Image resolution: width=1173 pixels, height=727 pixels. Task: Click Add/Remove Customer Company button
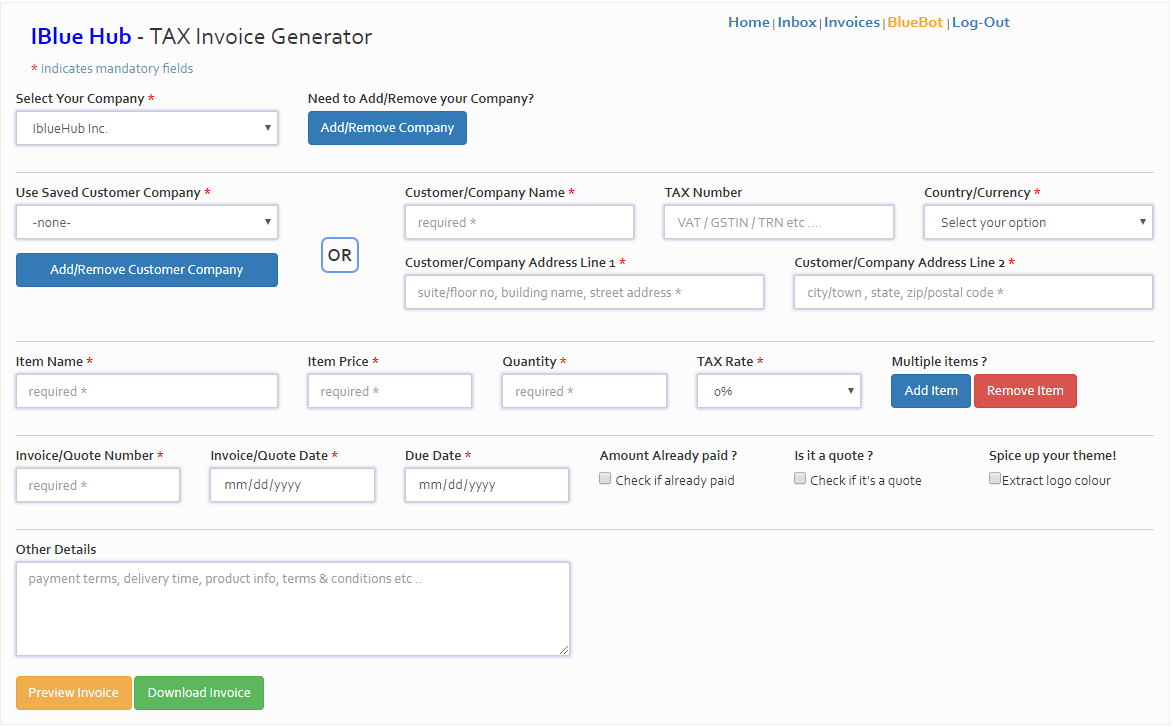click(x=147, y=270)
